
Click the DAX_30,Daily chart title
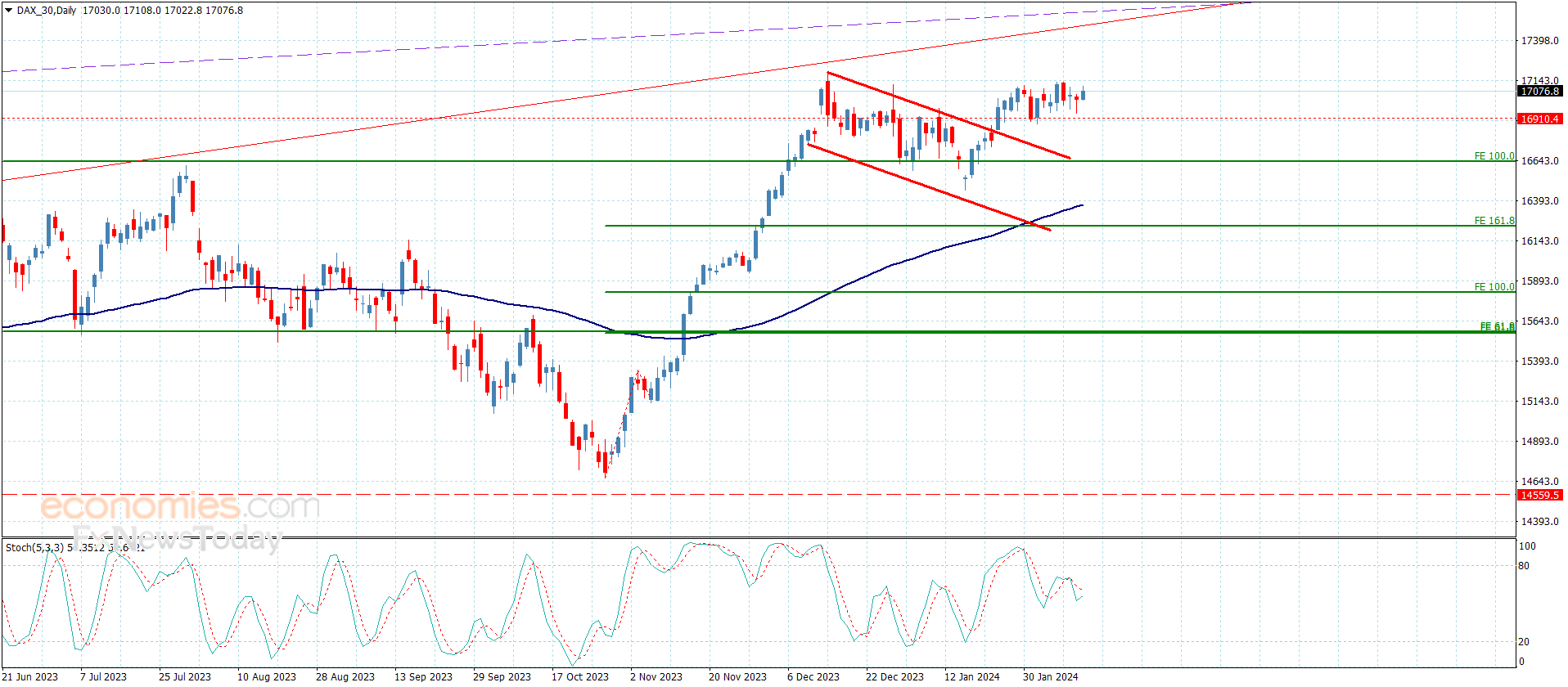pos(47,11)
